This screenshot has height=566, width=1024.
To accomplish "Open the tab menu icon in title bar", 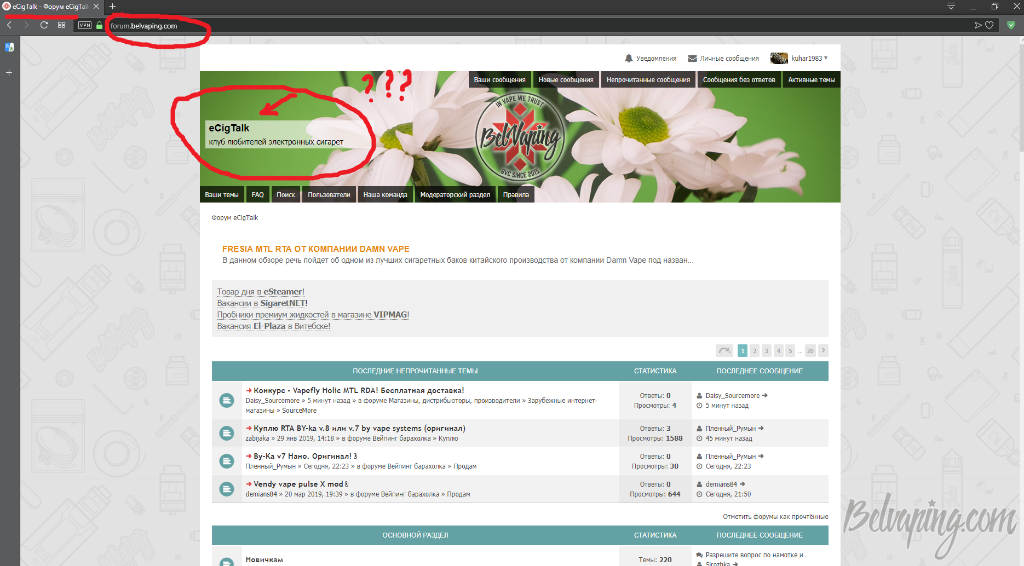I will pyautogui.click(x=951, y=7).
